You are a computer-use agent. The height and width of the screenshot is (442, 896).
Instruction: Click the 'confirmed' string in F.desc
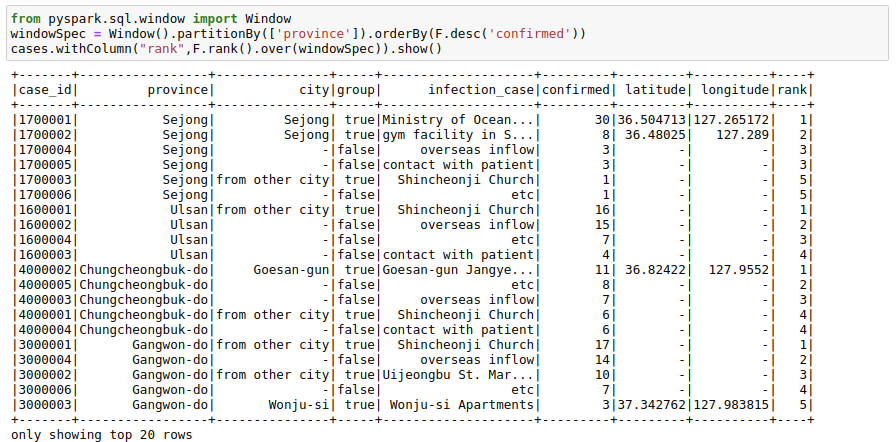tap(533, 34)
